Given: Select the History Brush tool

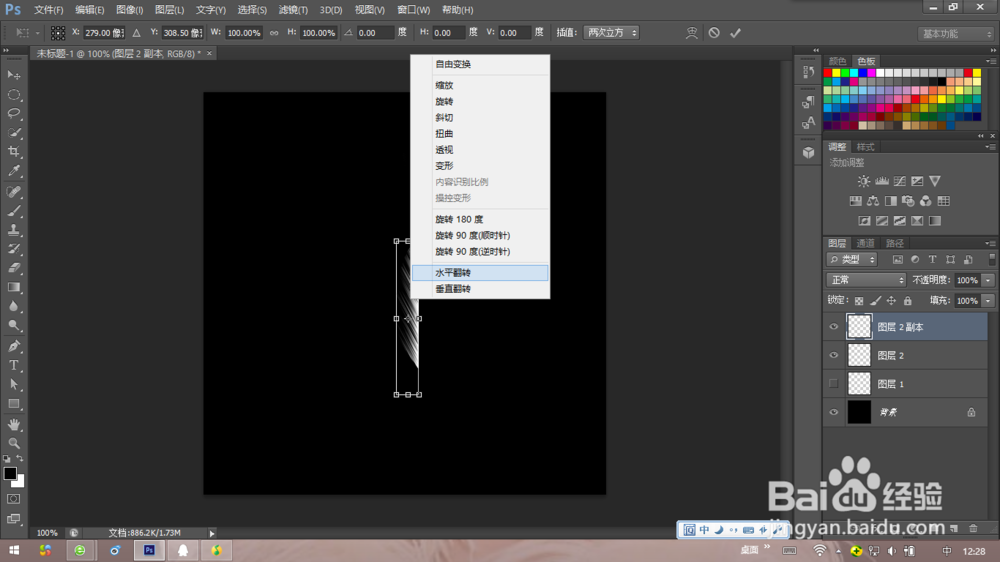Looking at the screenshot, I should pos(13,249).
